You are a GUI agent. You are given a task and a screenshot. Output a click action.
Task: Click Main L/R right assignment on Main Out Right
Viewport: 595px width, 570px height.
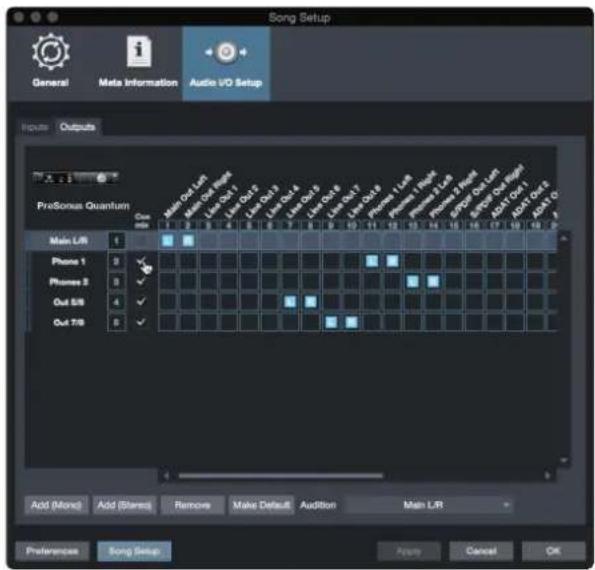coord(188,240)
